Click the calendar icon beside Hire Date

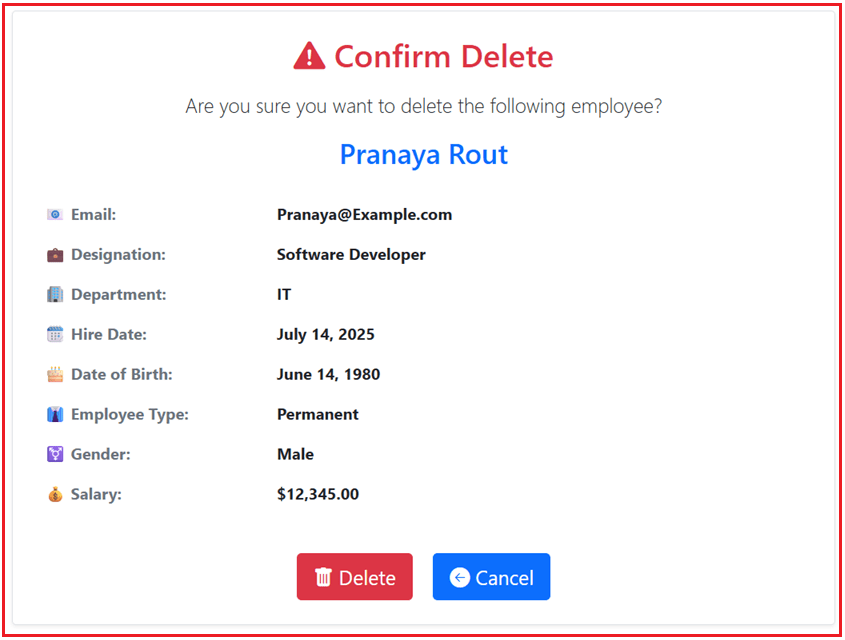click(x=55, y=335)
